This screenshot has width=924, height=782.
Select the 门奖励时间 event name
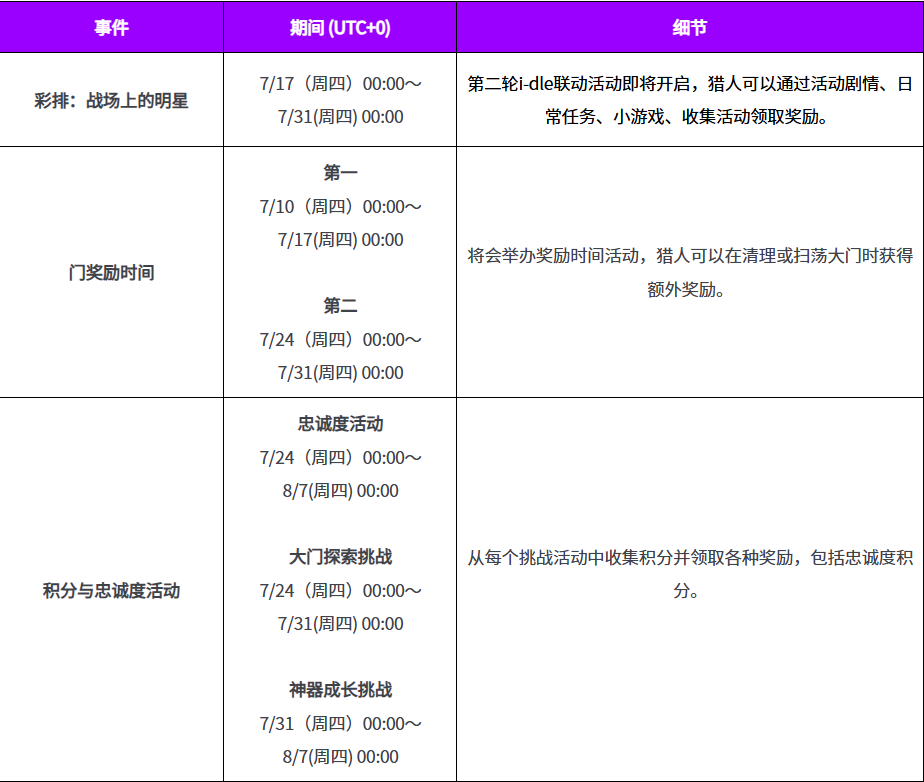(111, 272)
